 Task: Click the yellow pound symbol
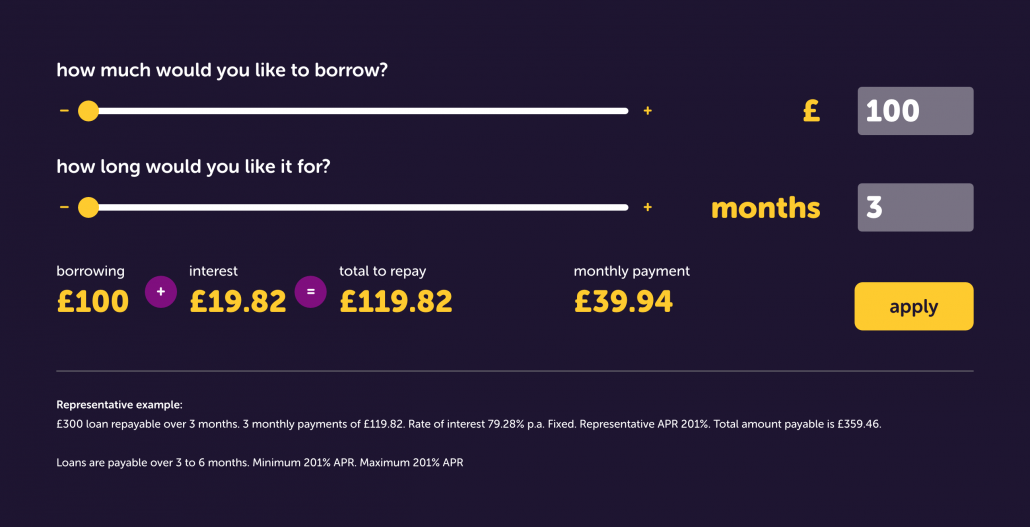coord(811,111)
